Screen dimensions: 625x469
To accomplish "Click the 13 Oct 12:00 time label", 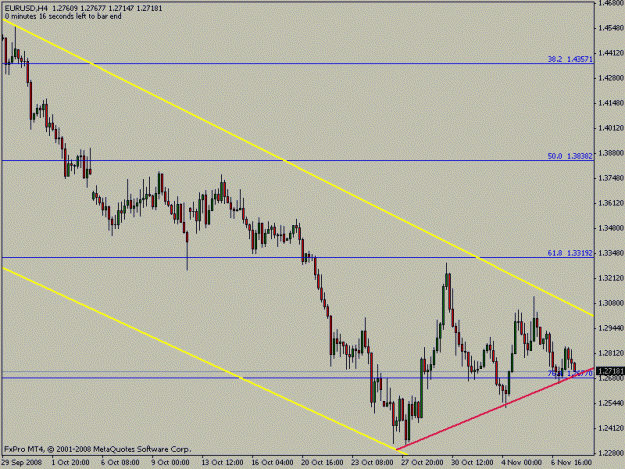I will [222, 463].
